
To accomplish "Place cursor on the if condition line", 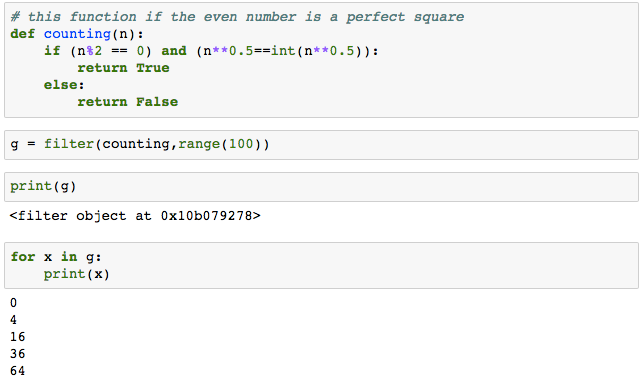I will click(x=211, y=51).
